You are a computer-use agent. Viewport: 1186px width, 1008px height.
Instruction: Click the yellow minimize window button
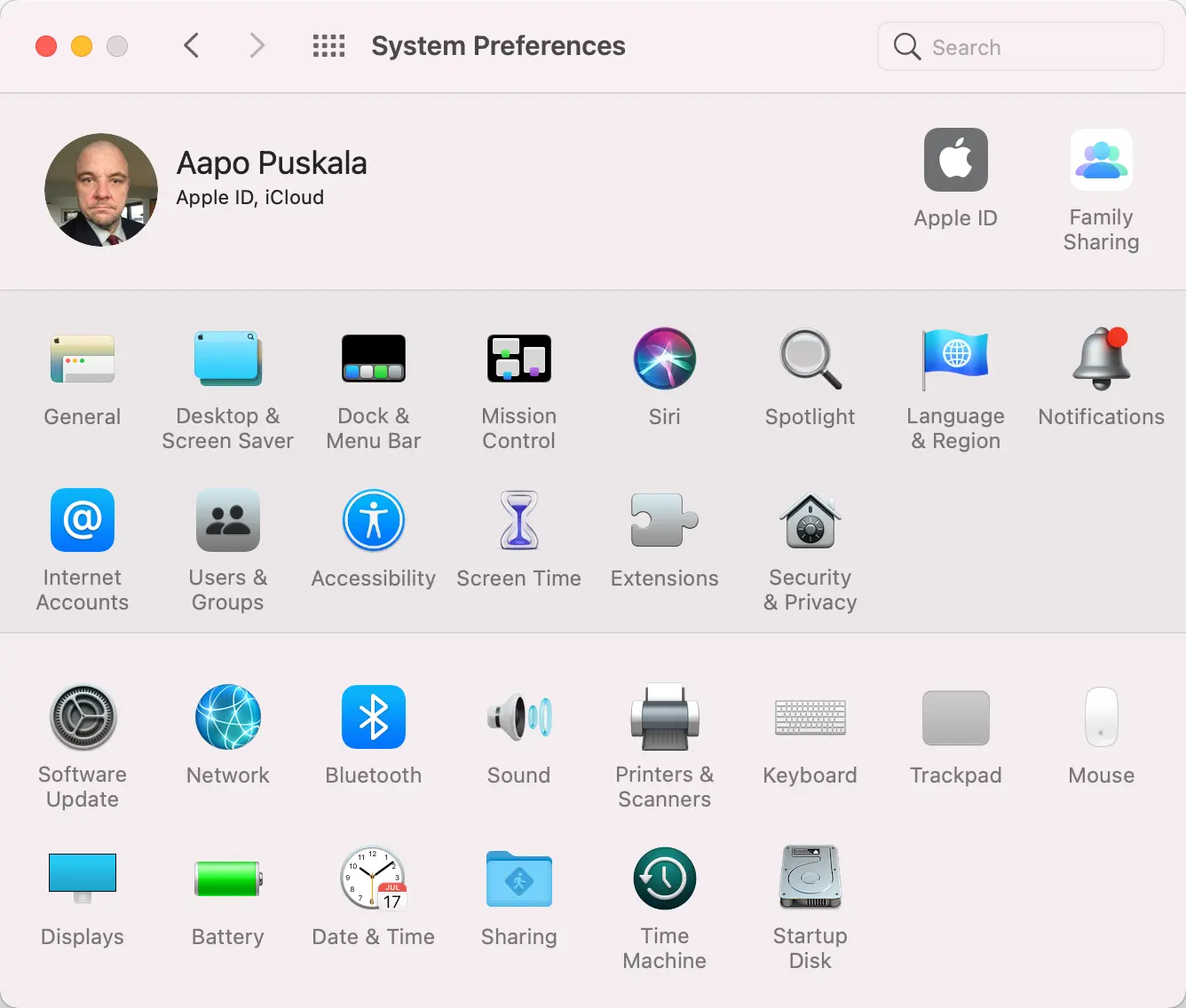click(x=82, y=46)
